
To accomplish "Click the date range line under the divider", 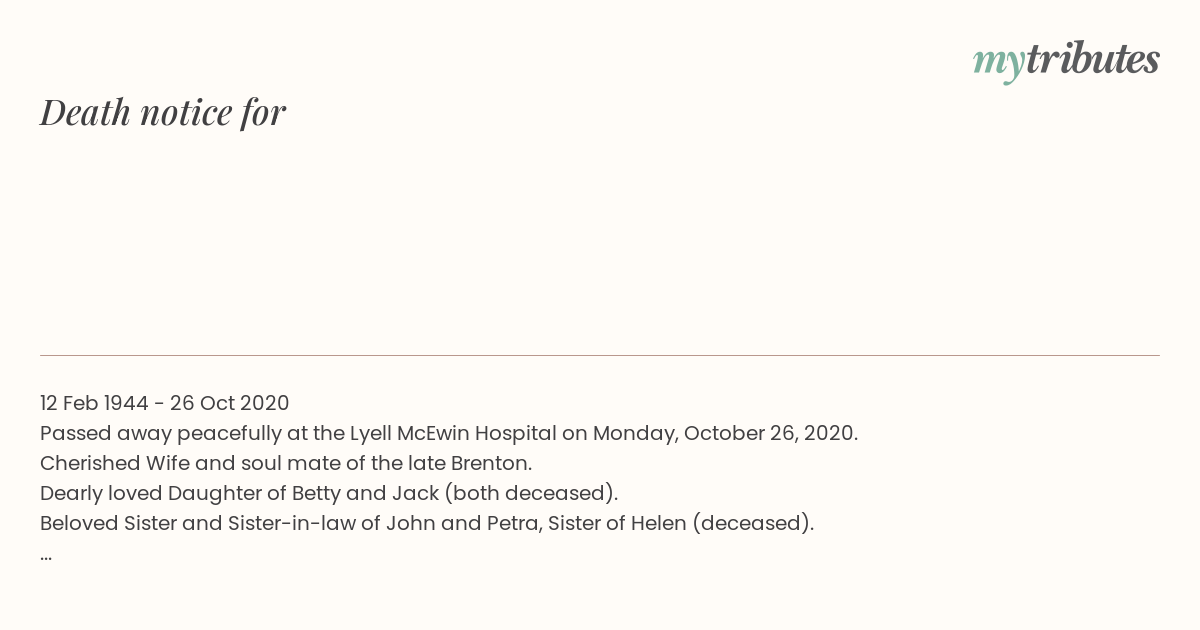I will (165, 403).
